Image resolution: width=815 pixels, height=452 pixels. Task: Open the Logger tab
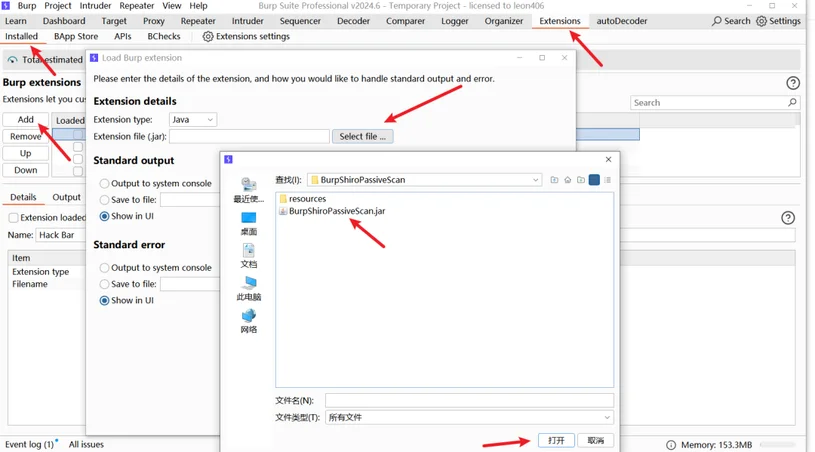tap(455, 21)
